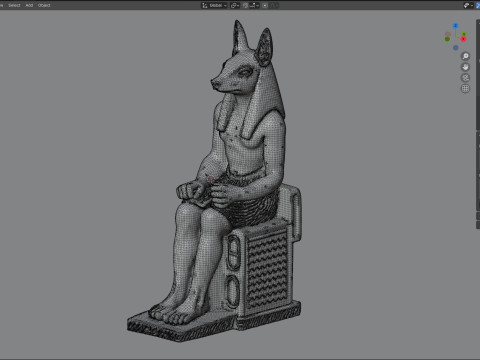This screenshot has width=480, height=360.
Task: Open the viewport gizmo options dropdown
Action: (468, 5)
